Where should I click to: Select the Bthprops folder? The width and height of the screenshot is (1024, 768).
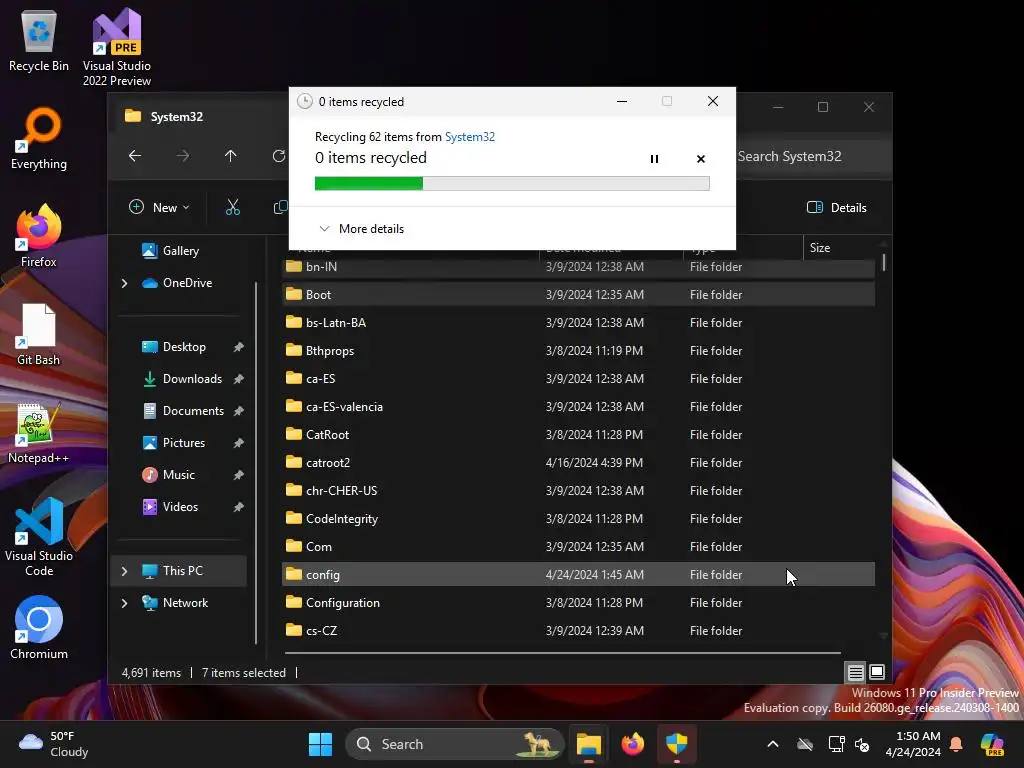[x=578, y=351]
